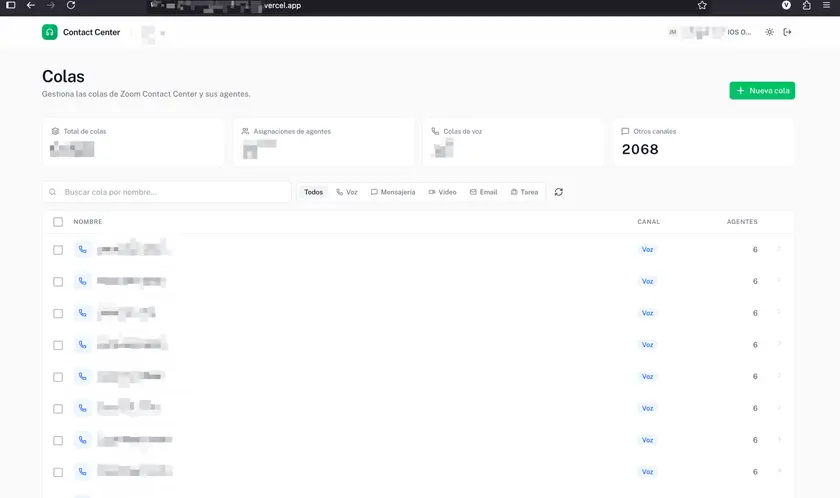
Task: Toggle light/dark theme with the sun icon
Action: (x=769, y=32)
